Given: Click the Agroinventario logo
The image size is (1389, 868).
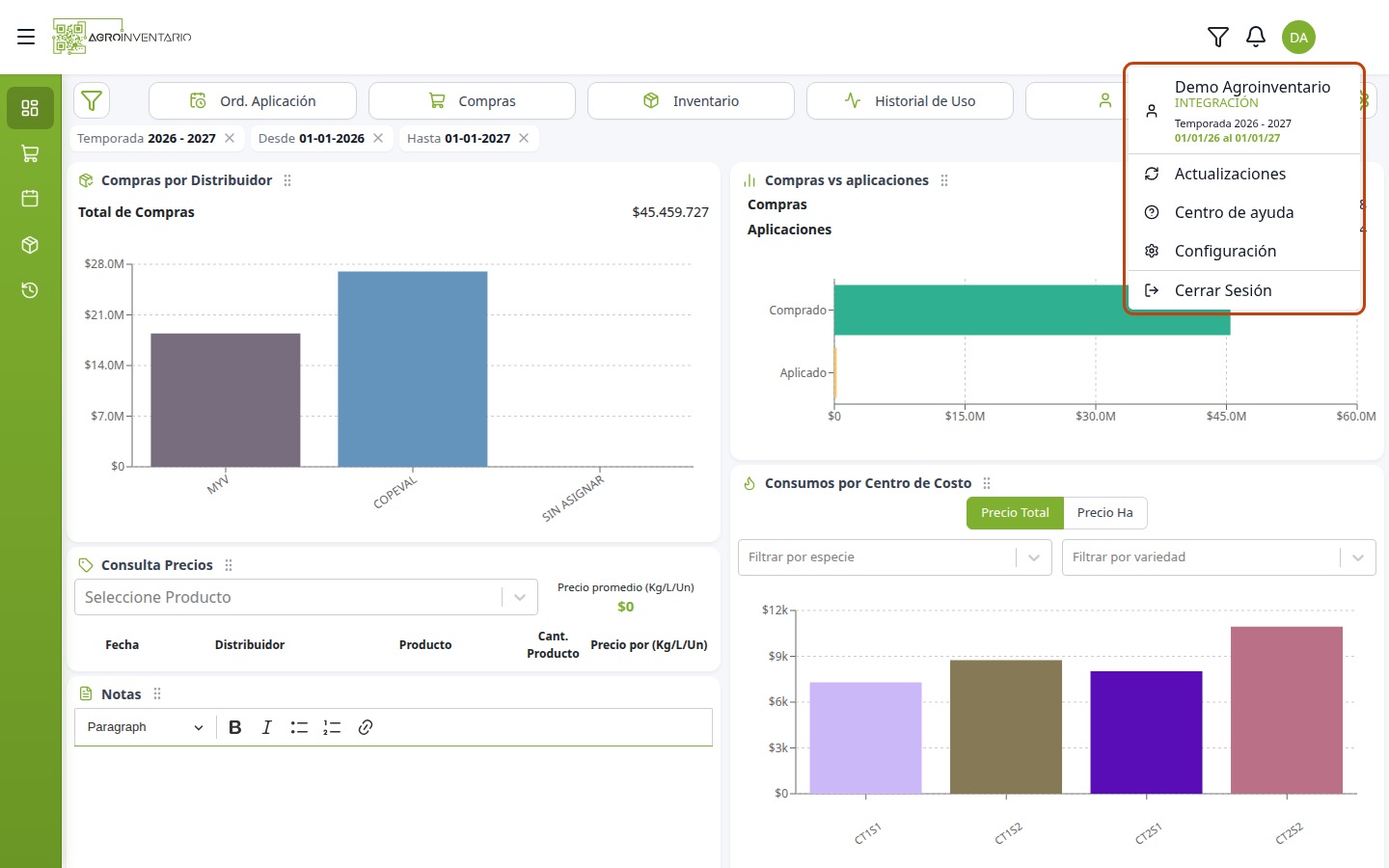Looking at the screenshot, I should 123,37.
